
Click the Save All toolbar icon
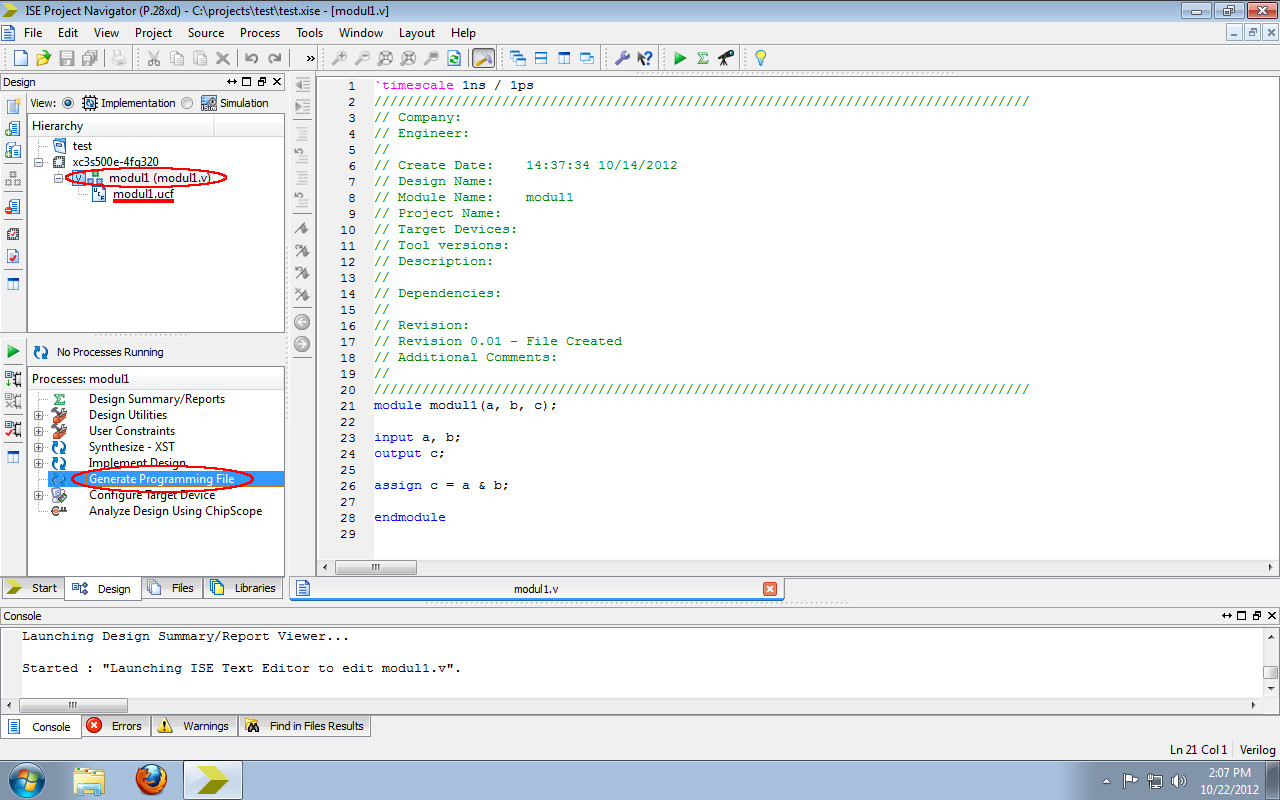[89, 58]
